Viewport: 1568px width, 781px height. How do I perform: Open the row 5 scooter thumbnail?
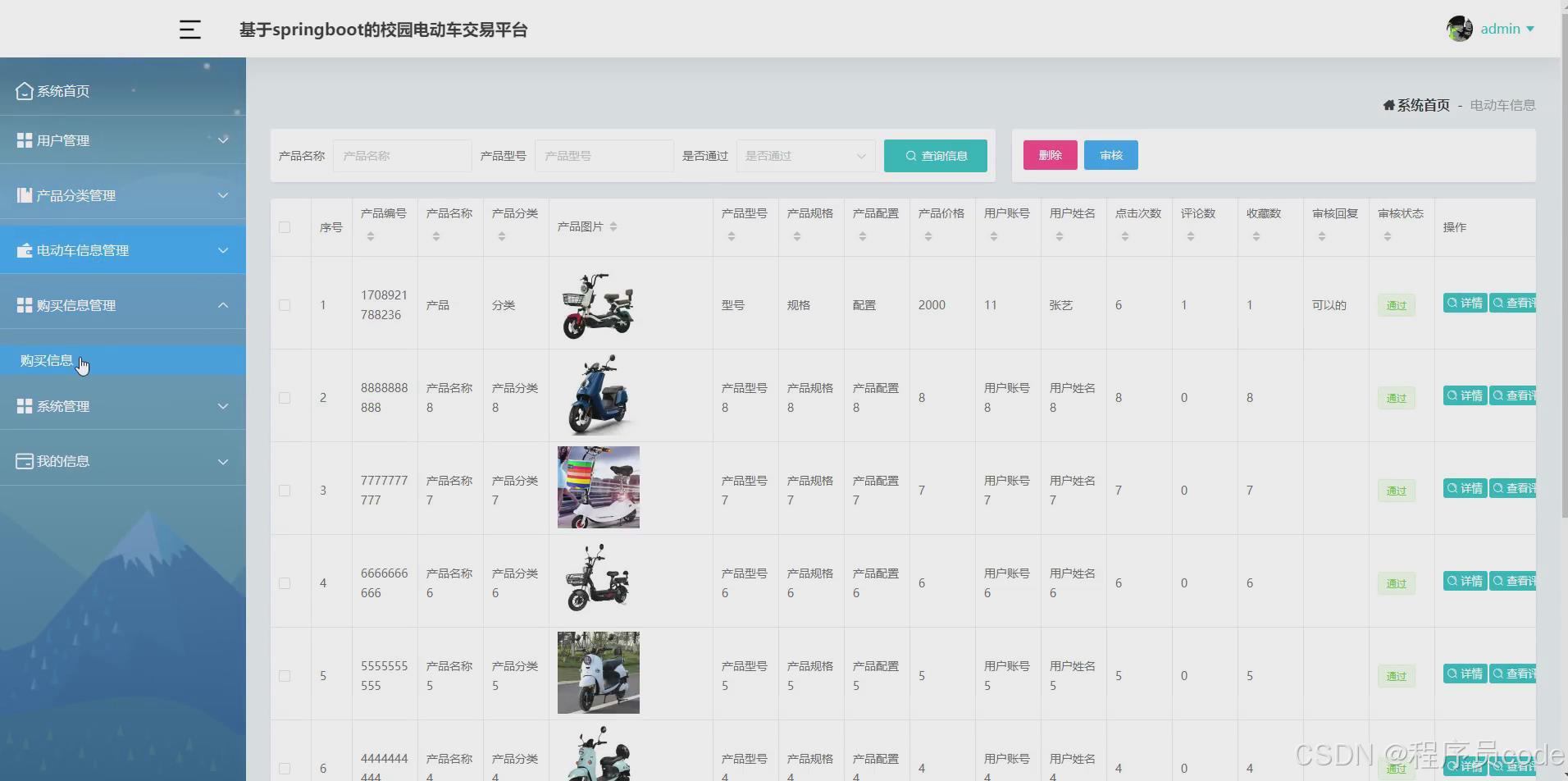pyautogui.click(x=599, y=673)
